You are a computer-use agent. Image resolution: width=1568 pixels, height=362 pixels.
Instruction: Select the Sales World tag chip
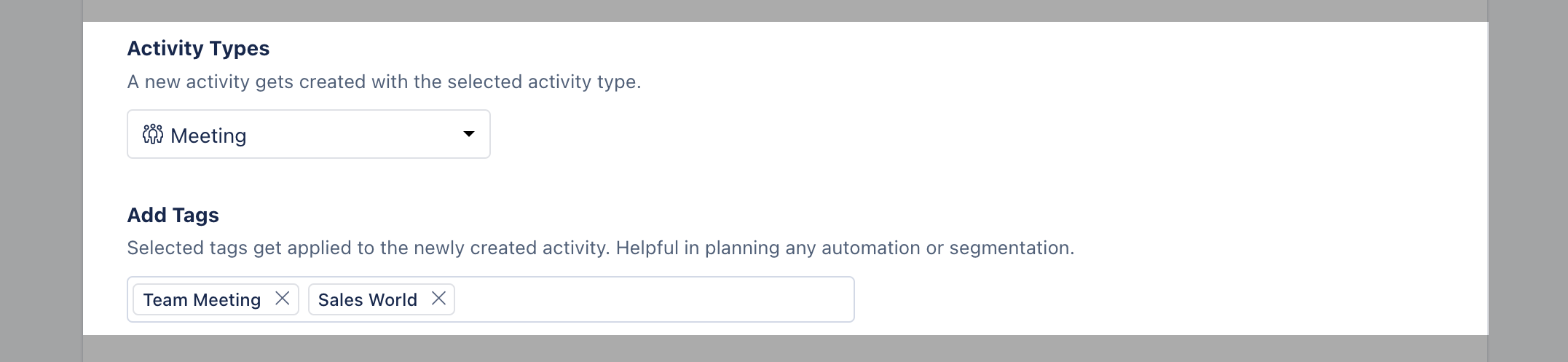(x=382, y=299)
